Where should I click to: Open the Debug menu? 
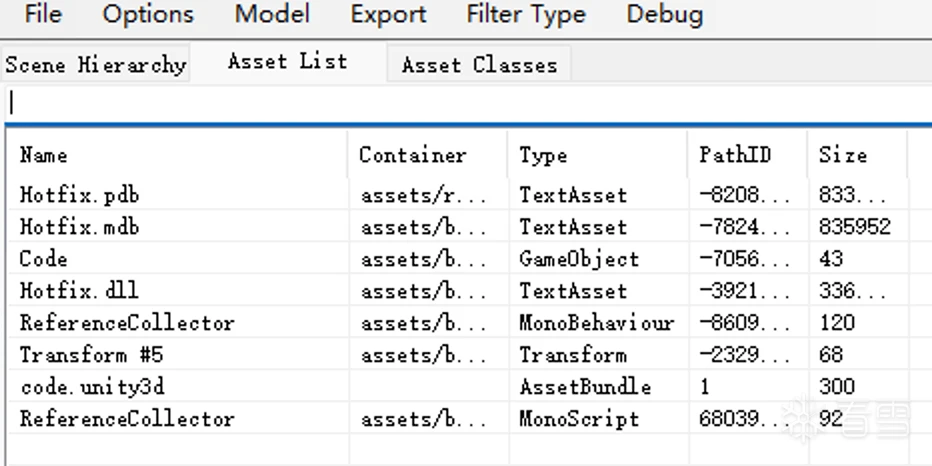(x=665, y=14)
